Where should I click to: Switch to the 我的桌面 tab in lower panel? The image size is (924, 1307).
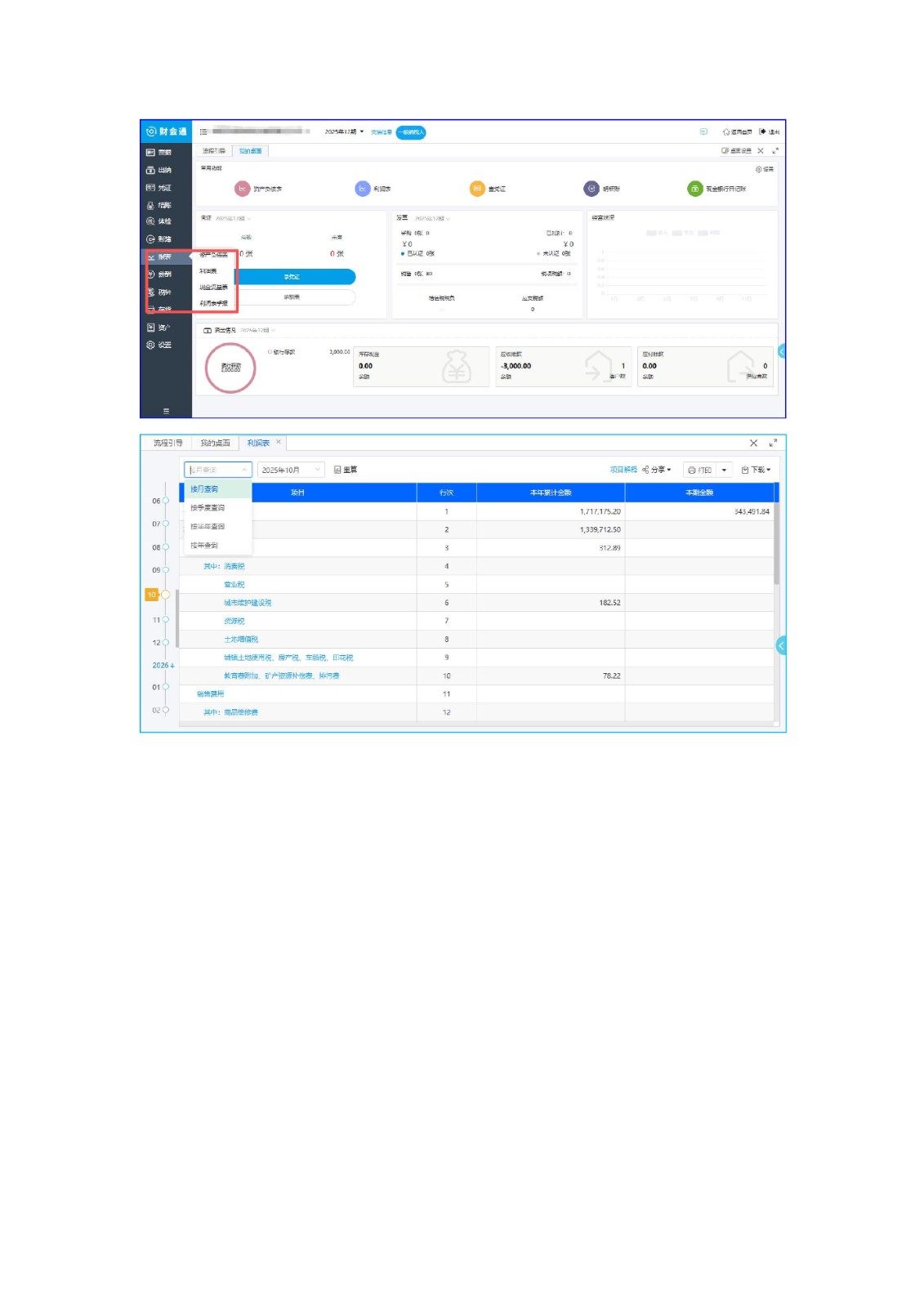[x=215, y=443]
